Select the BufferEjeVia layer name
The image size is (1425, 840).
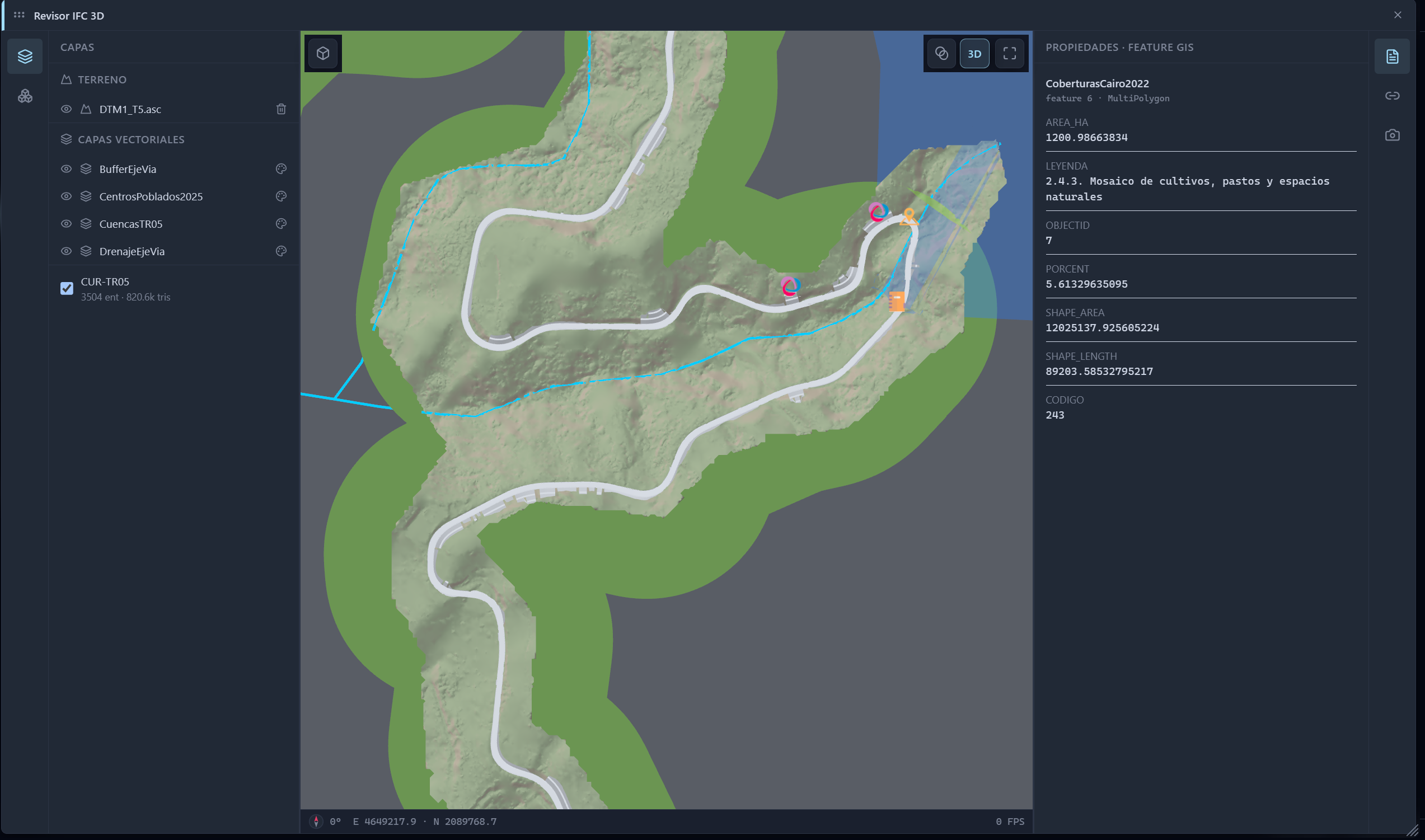tap(128, 169)
